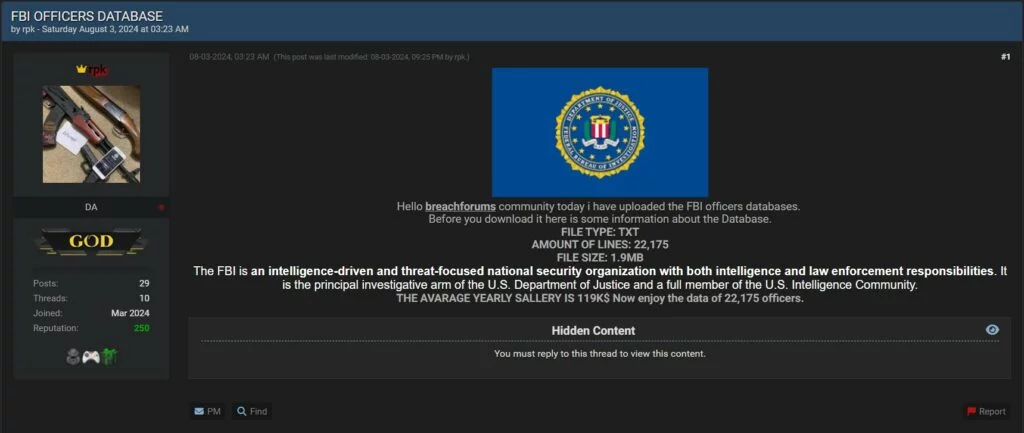Viewport: 1024px width, 433px height.
Task: Click the red flag Report icon
Action: click(972, 411)
